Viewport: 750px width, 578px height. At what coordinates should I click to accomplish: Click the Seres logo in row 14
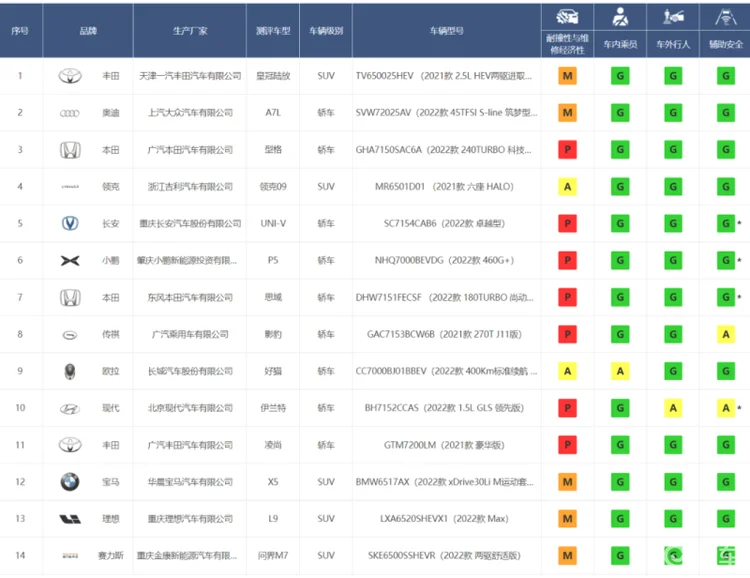coord(70,556)
